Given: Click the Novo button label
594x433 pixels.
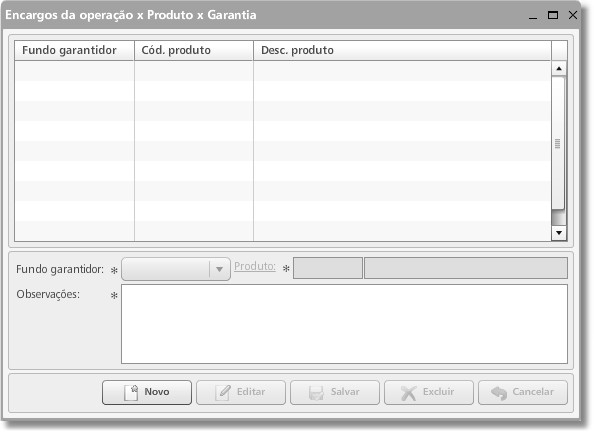Looking at the screenshot, I should point(157,392).
